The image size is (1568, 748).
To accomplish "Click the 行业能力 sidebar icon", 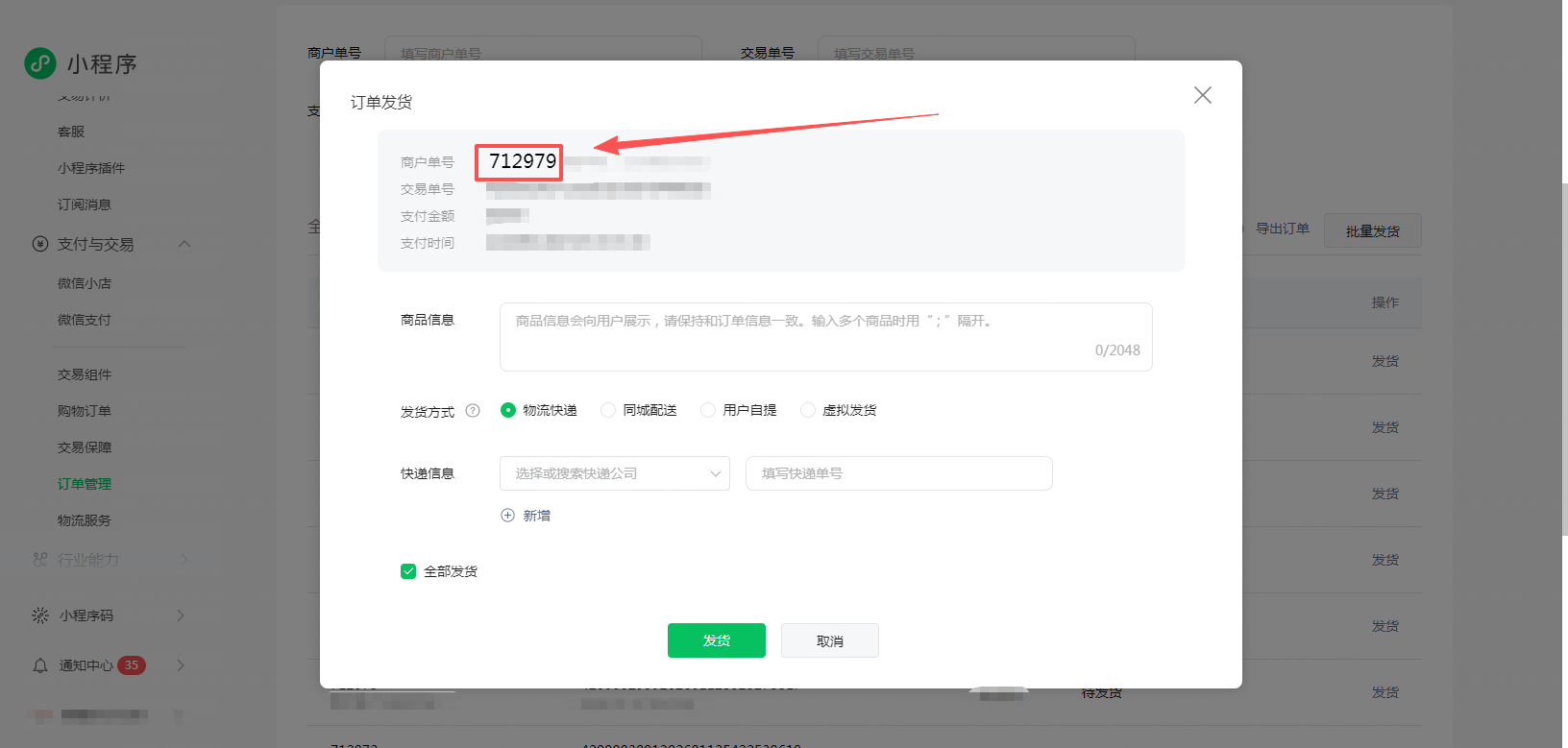I will [40, 559].
